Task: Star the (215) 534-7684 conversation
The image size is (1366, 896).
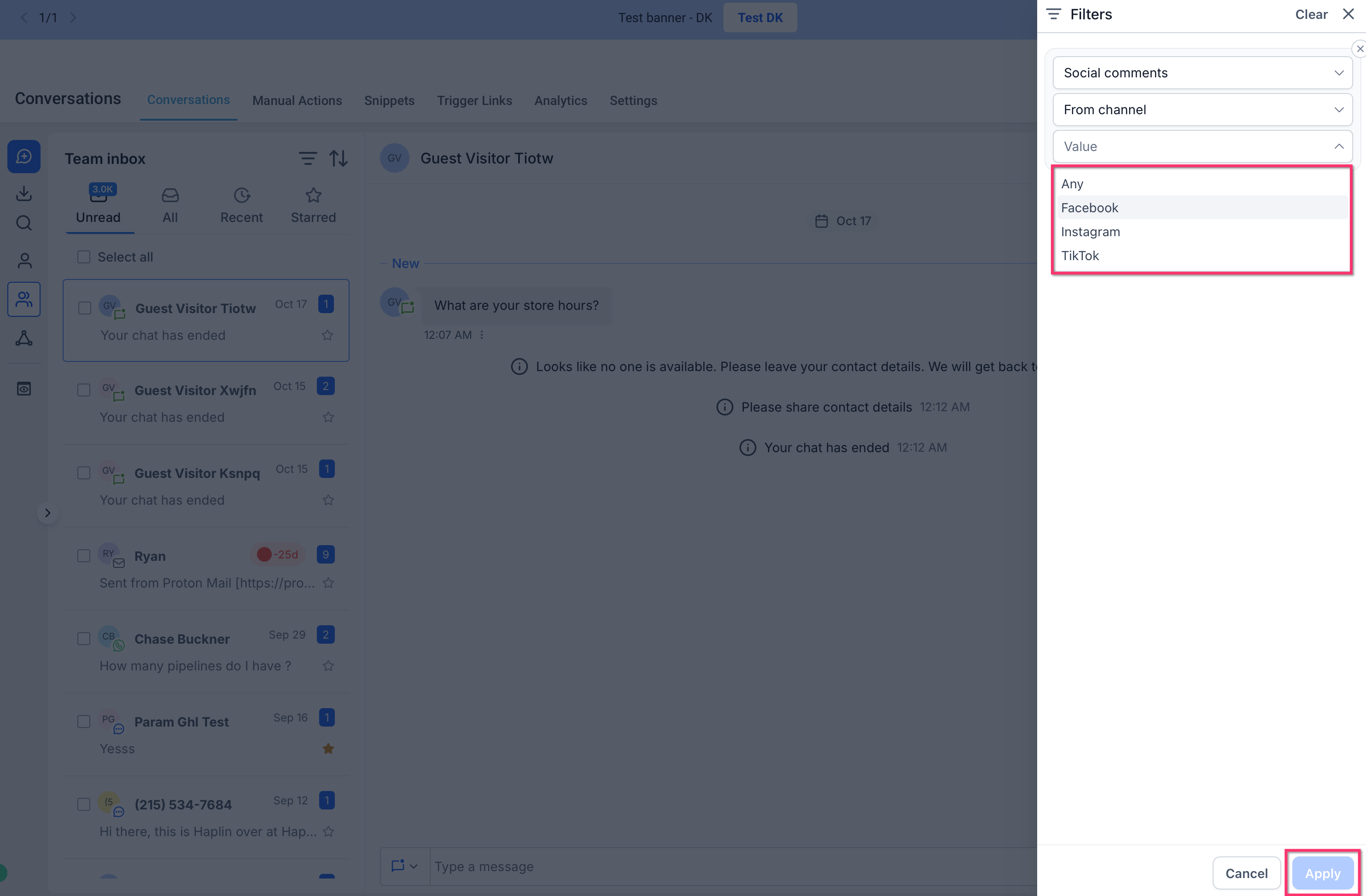Action: click(x=328, y=831)
